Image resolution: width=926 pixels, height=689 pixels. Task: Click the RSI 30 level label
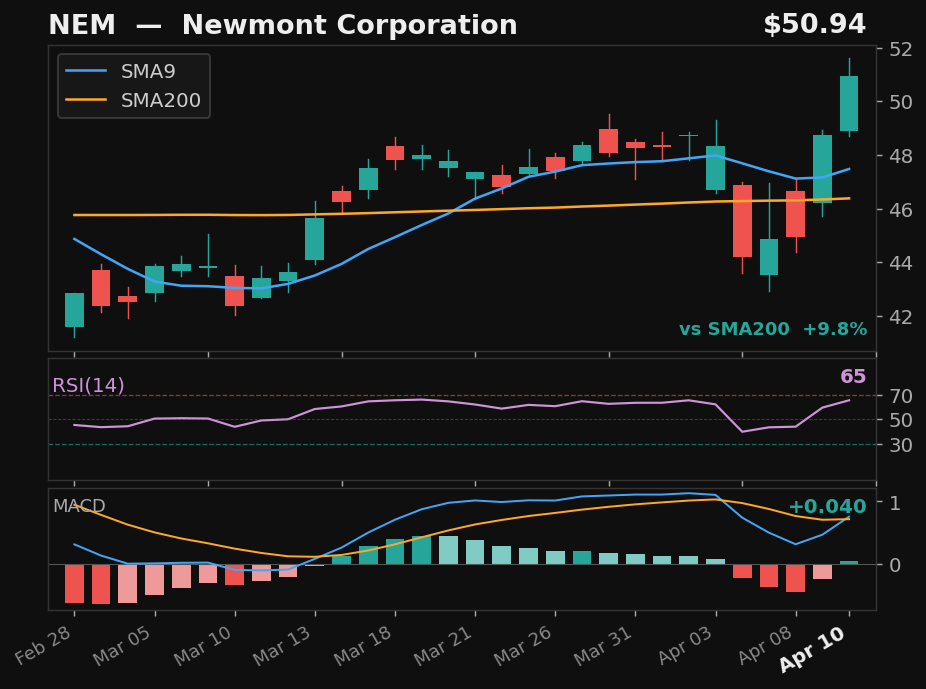point(901,445)
